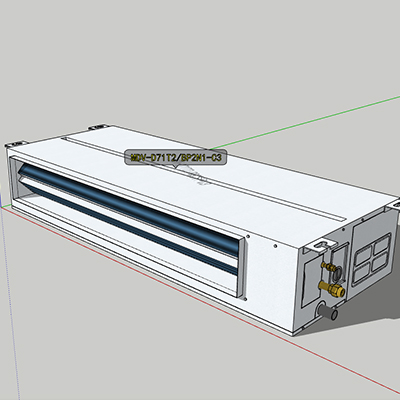The width and height of the screenshot is (400, 400).
Task: Select the four-pane panel on the unit's end face
Action: tap(372, 260)
